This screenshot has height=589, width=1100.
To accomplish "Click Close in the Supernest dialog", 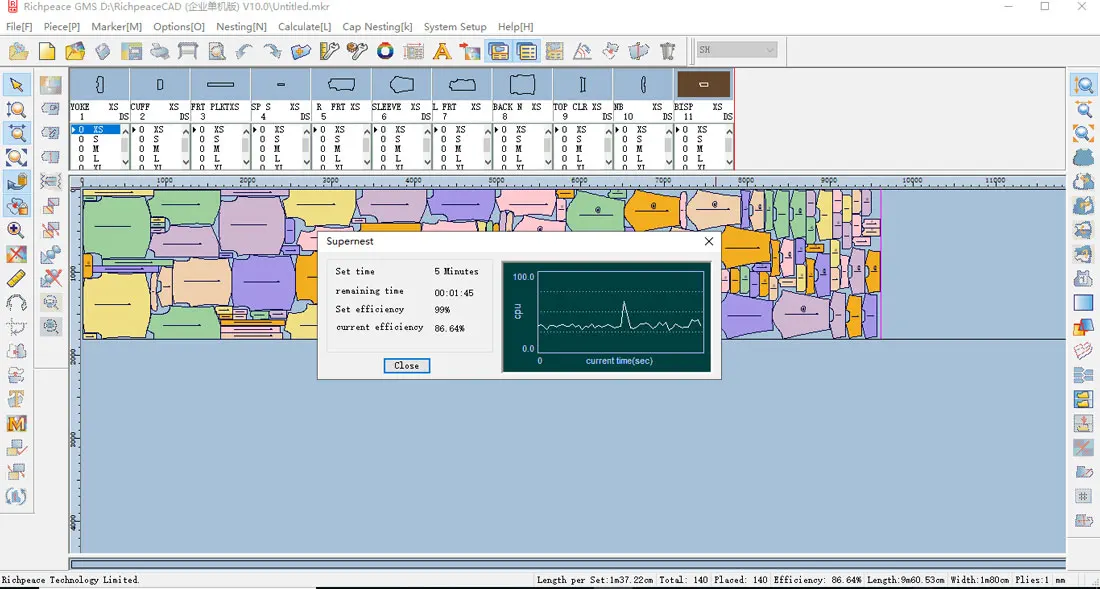I will (x=406, y=365).
